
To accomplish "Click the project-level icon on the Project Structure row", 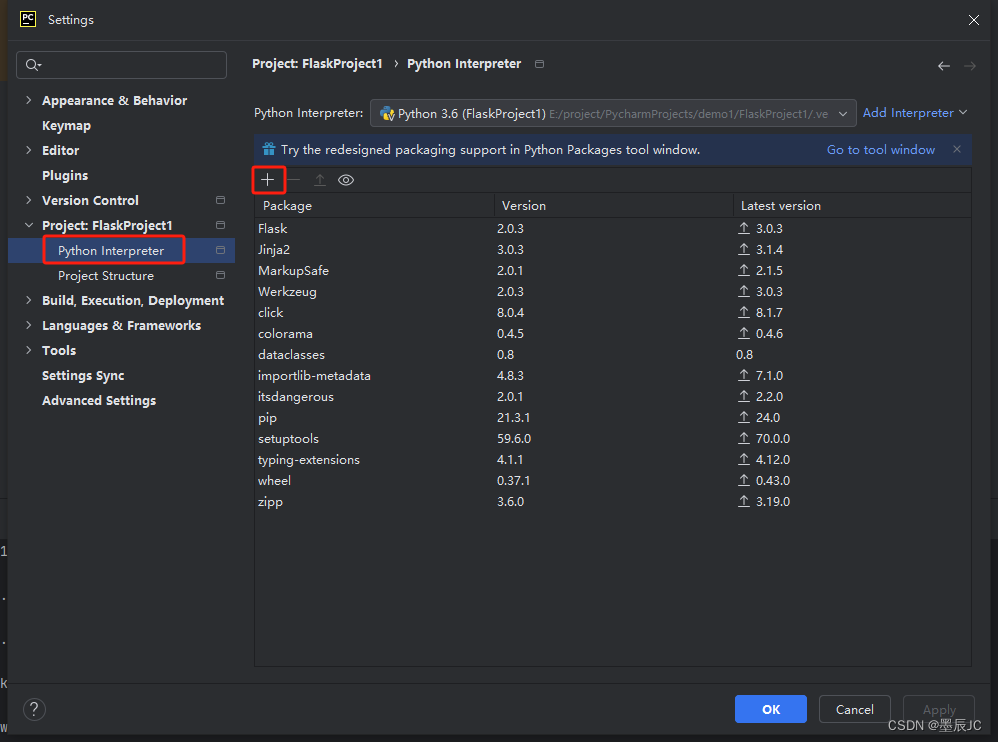I will pyautogui.click(x=220, y=275).
